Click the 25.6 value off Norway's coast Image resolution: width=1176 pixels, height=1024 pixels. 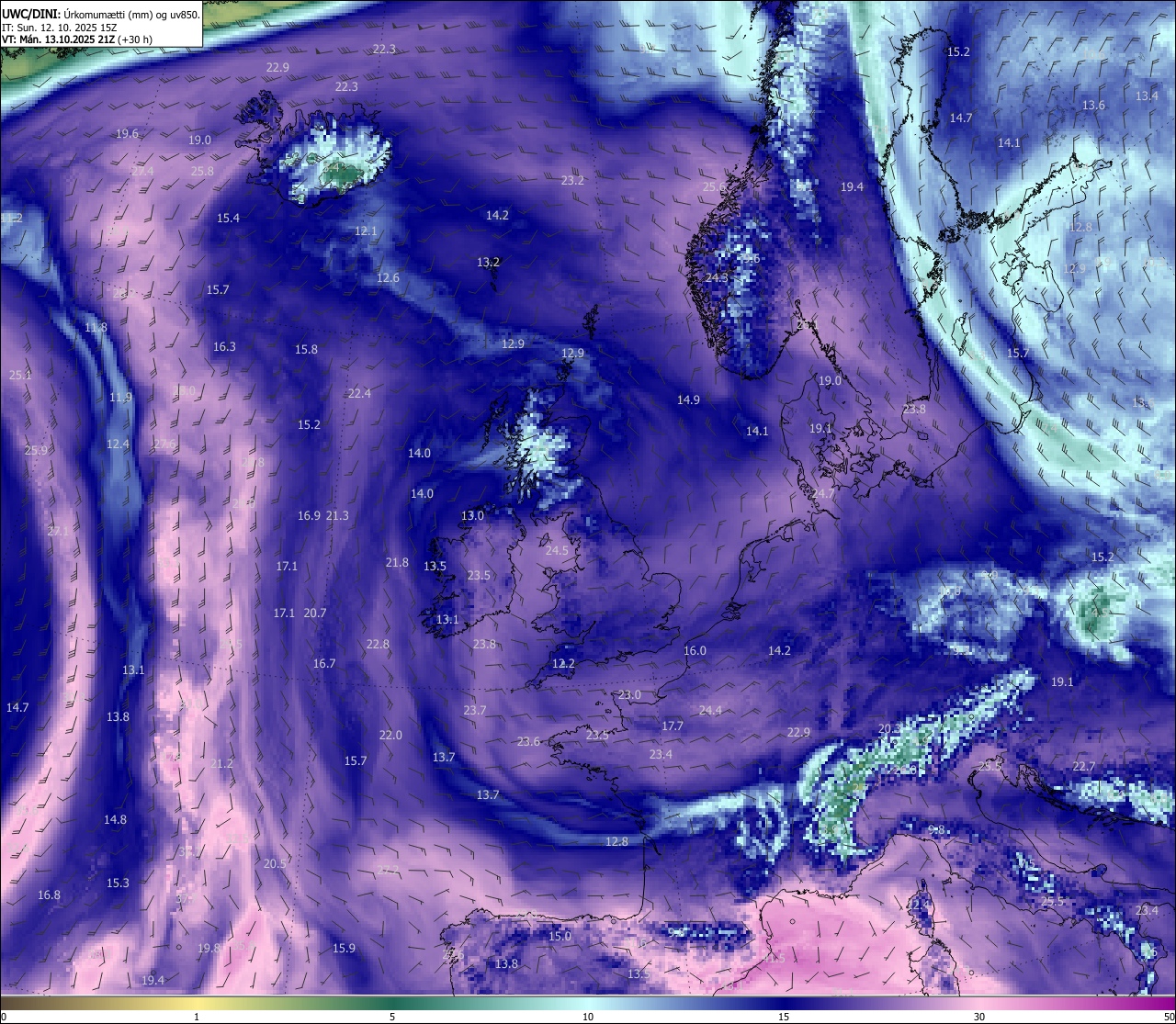(714, 187)
